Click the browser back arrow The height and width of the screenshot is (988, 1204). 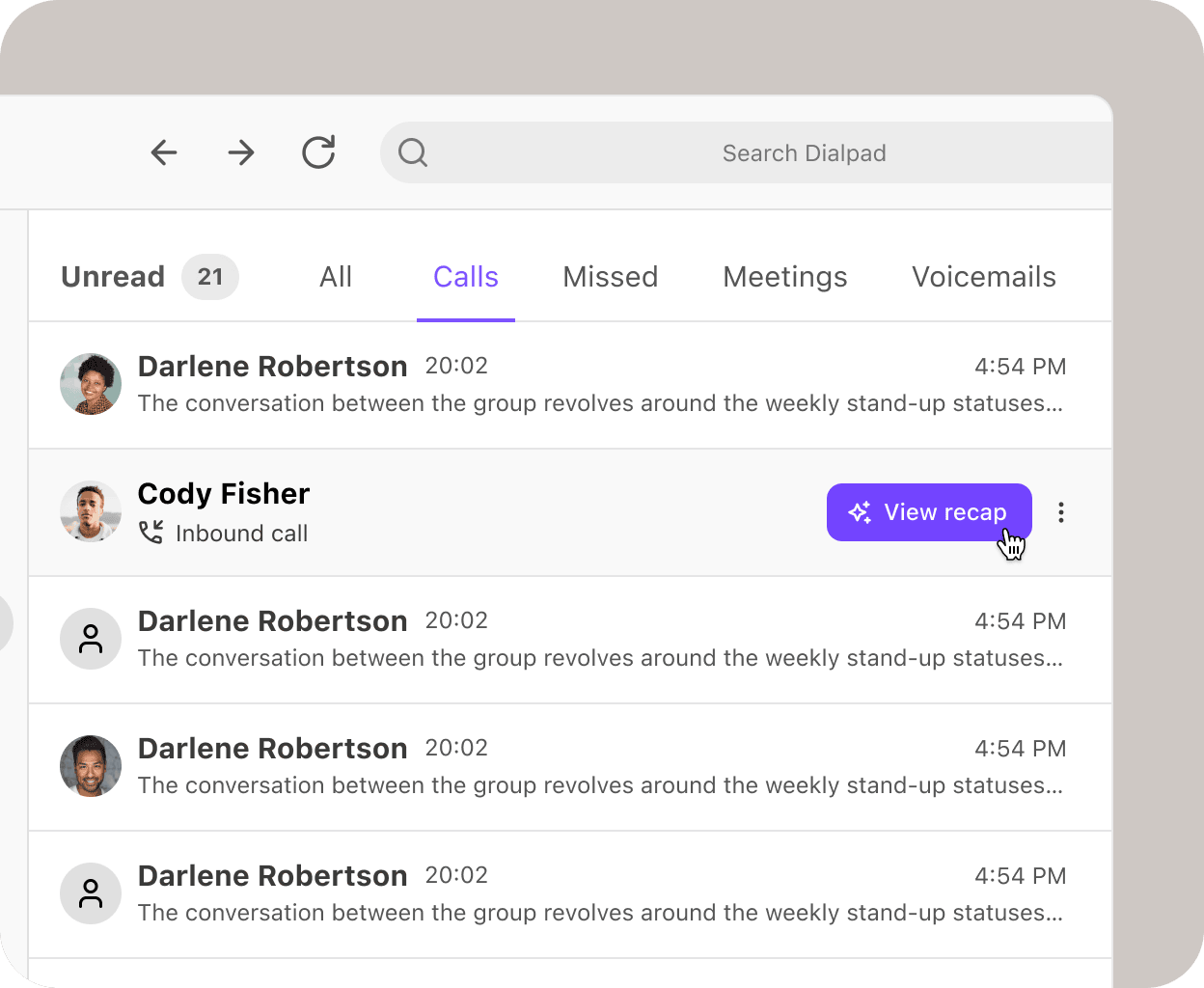pyautogui.click(x=163, y=152)
